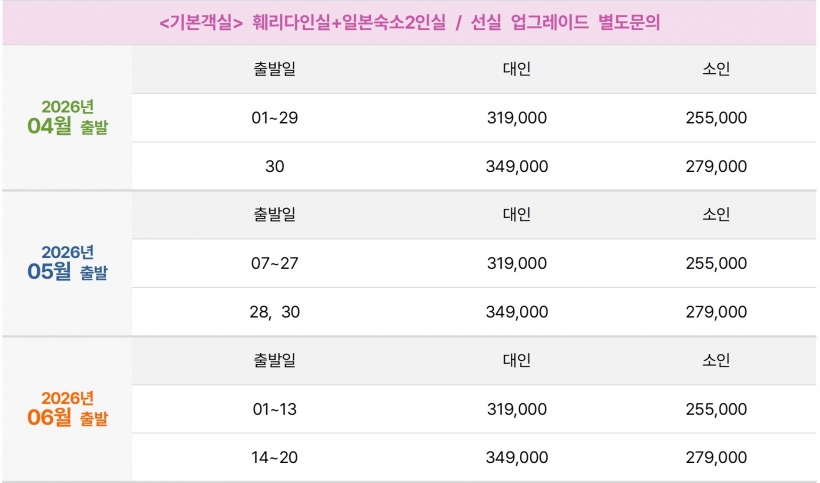Click 출발일 column header in April section

[275, 69]
